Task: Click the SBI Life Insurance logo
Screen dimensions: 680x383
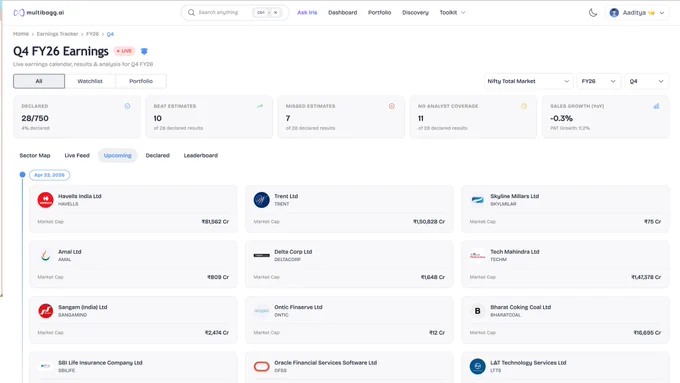Action: coord(46,367)
